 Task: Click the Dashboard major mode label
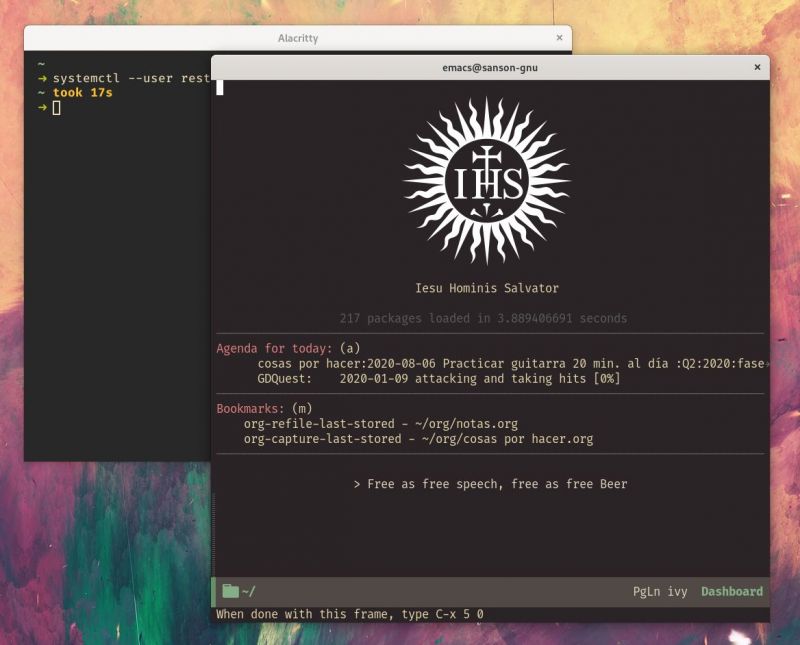(x=732, y=591)
